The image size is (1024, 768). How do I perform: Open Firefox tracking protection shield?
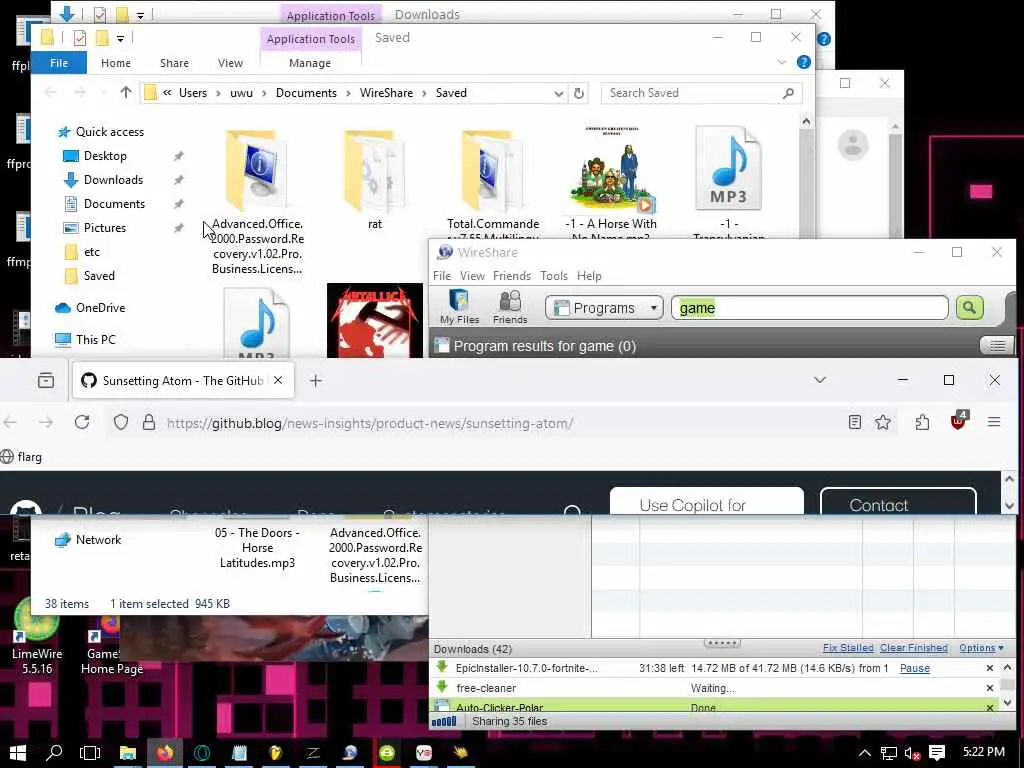(121, 423)
